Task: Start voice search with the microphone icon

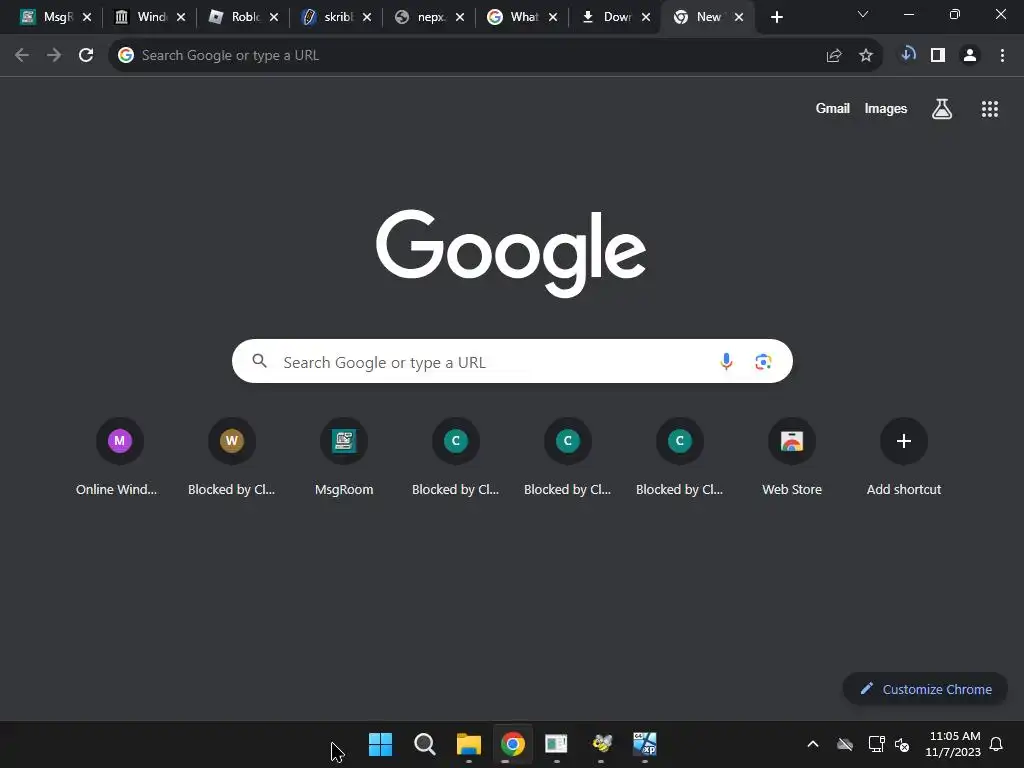Action: point(726,361)
